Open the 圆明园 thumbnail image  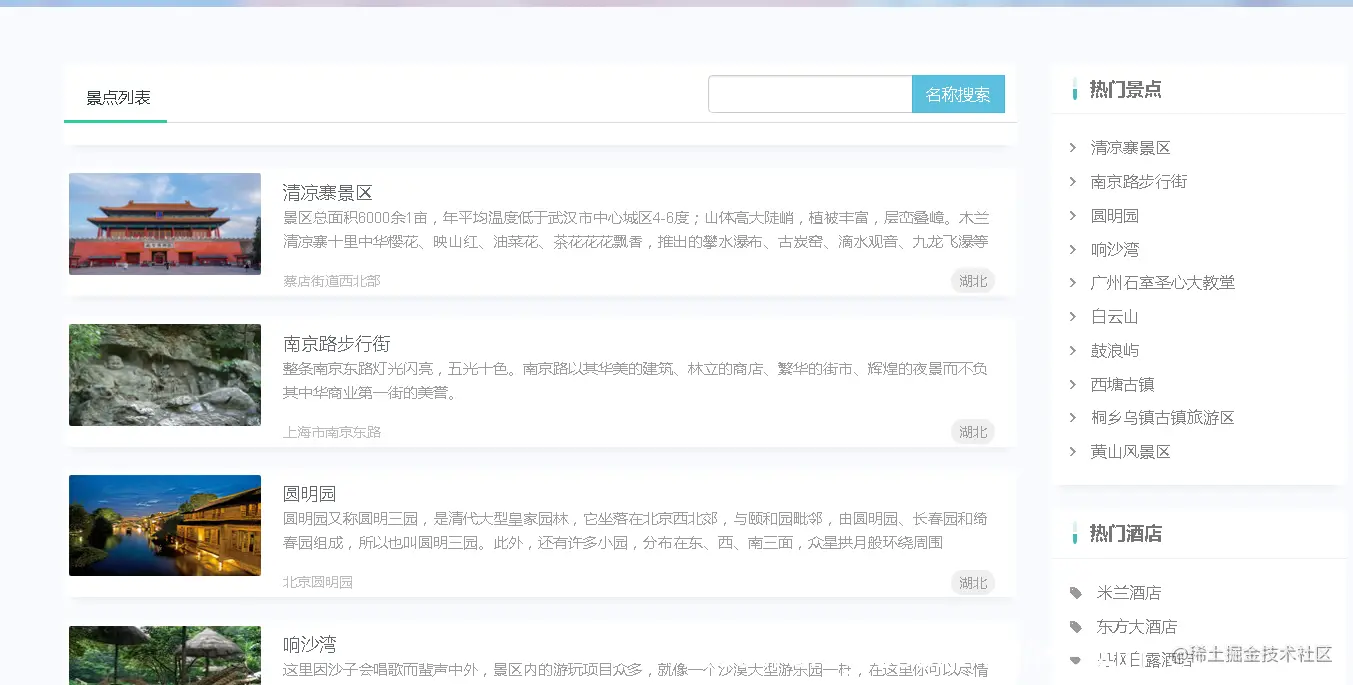point(165,526)
